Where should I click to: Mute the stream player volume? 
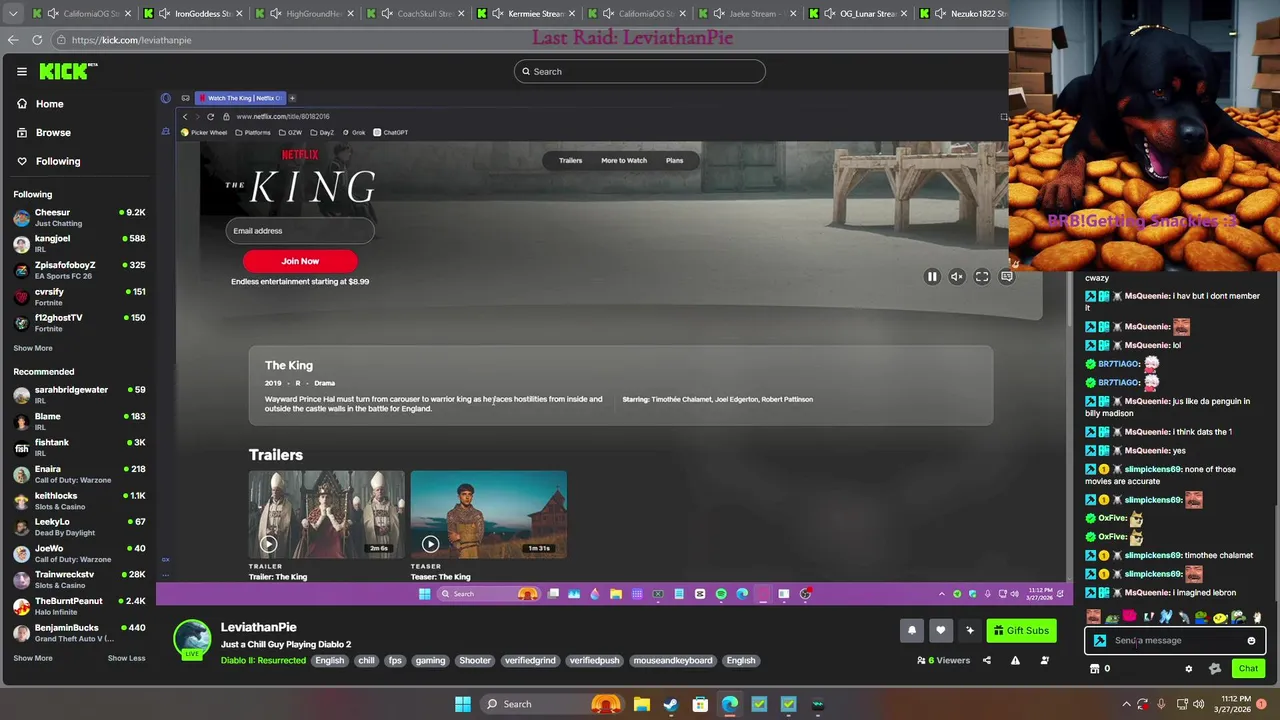tap(957, 277)
